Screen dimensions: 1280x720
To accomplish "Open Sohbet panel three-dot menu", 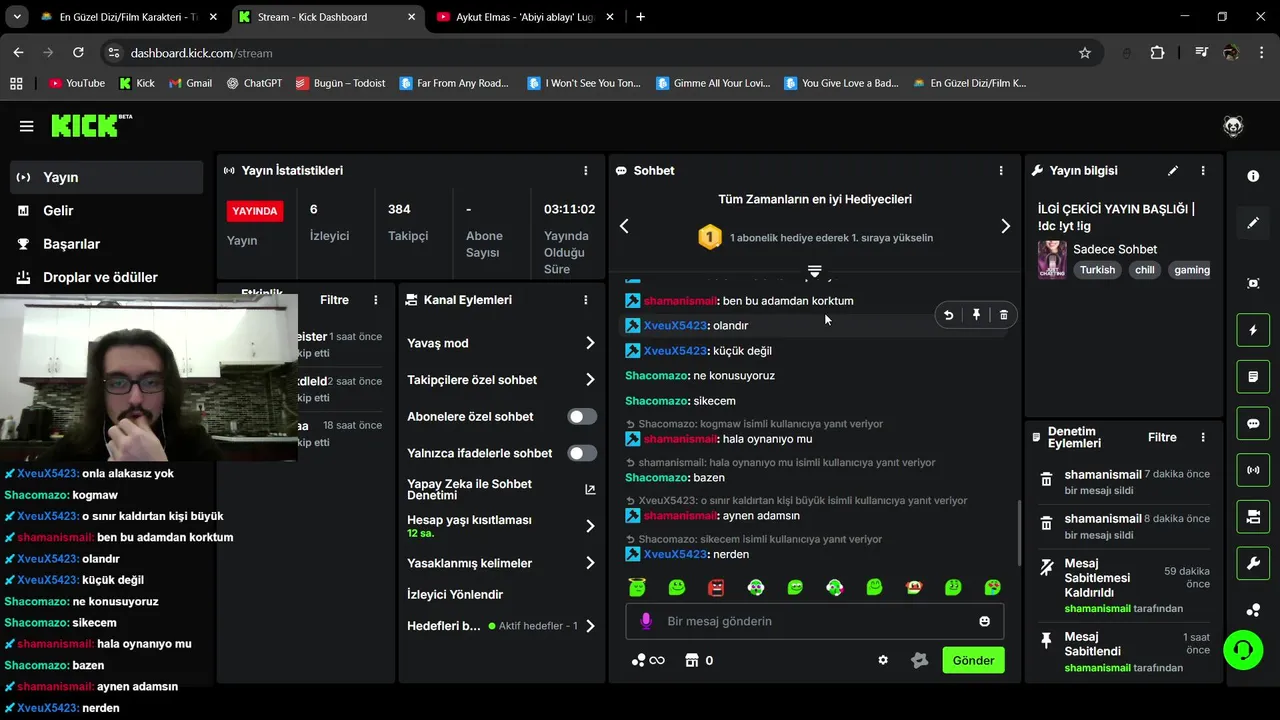I will pyautogui.click(x=1001, y=171).
